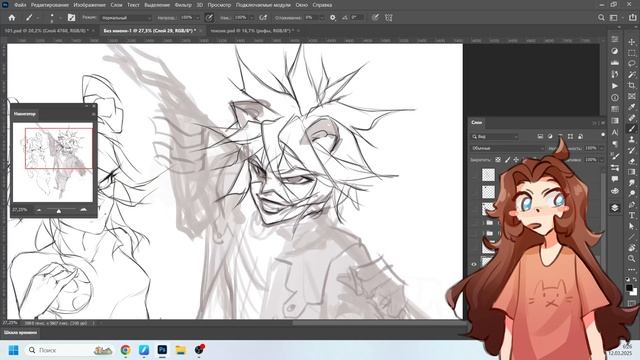The image size is (640, 360).
Task: Turn layer filtering on or off
Action: pyautogui.click(x=603, y=135)
